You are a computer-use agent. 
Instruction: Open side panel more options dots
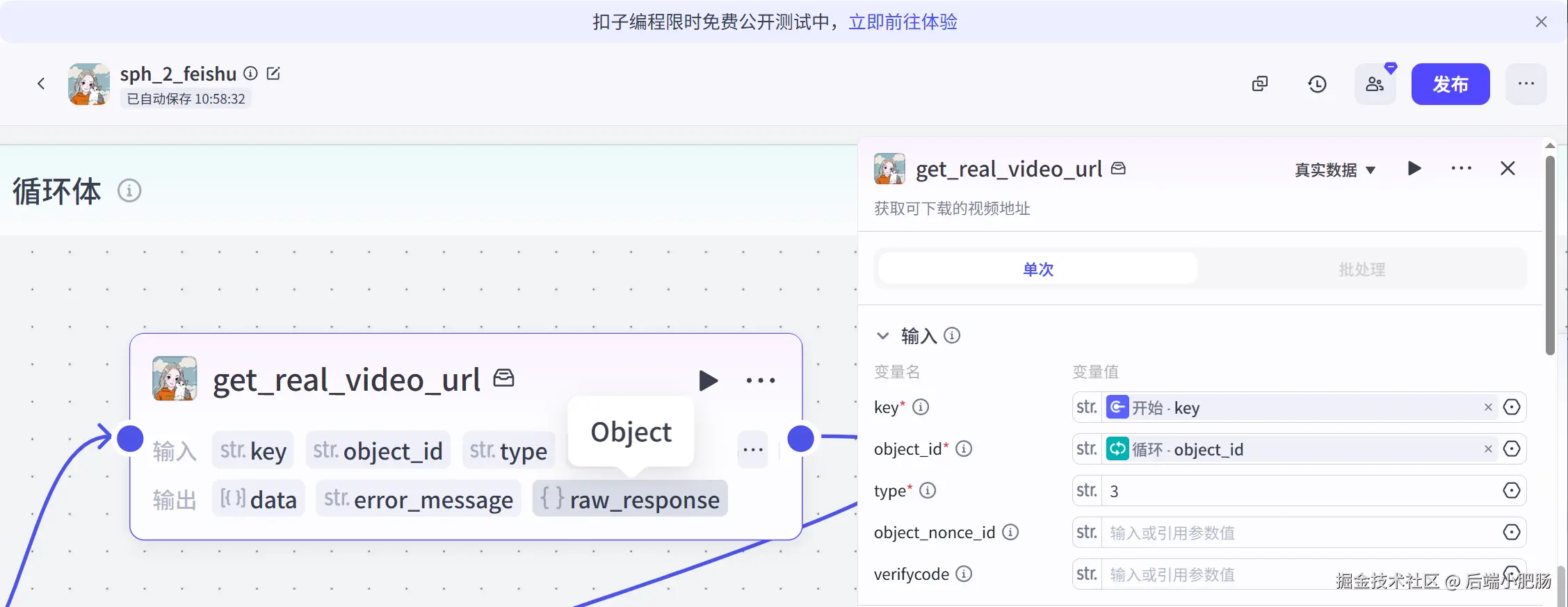point(1462,169)
